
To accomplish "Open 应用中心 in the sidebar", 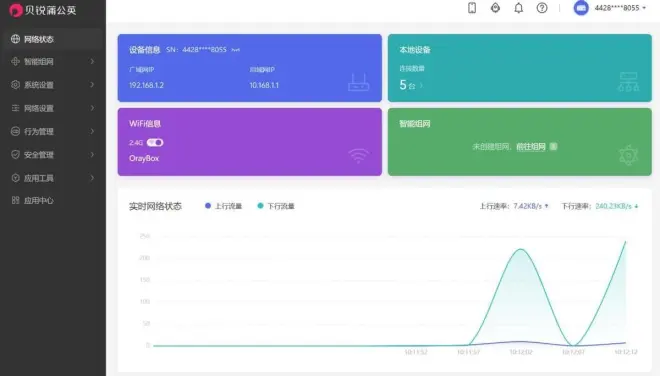I will click(53, 200).
